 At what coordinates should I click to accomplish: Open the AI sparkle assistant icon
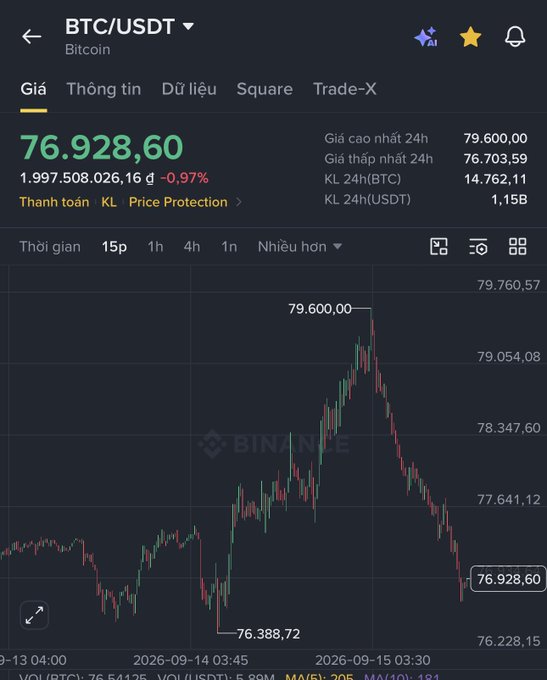point(426,37)
